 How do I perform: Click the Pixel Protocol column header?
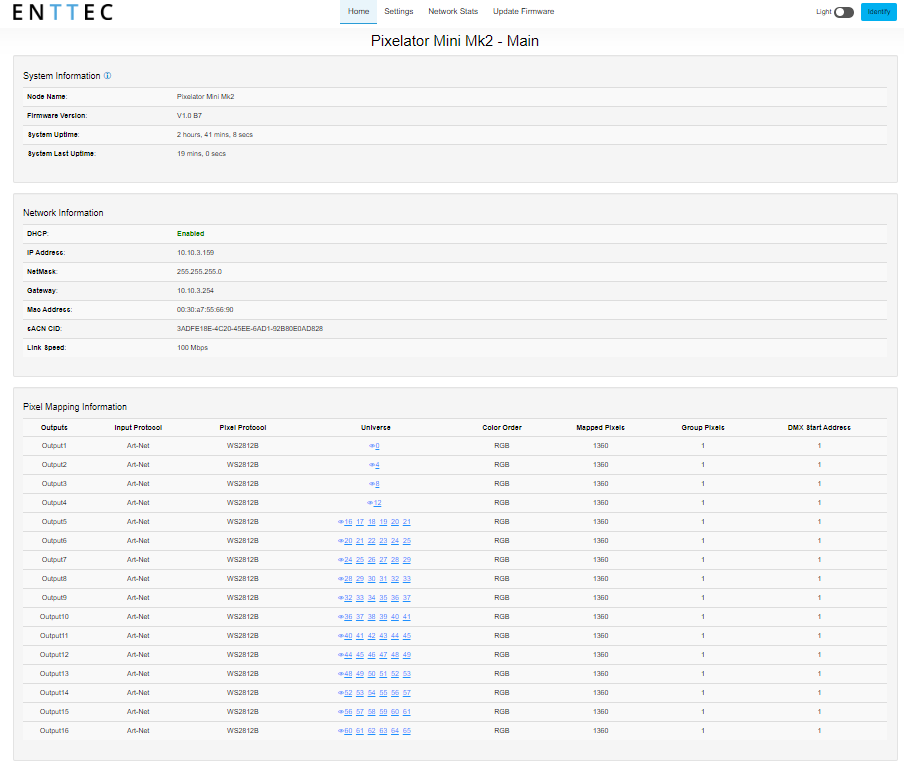[243, 428]
